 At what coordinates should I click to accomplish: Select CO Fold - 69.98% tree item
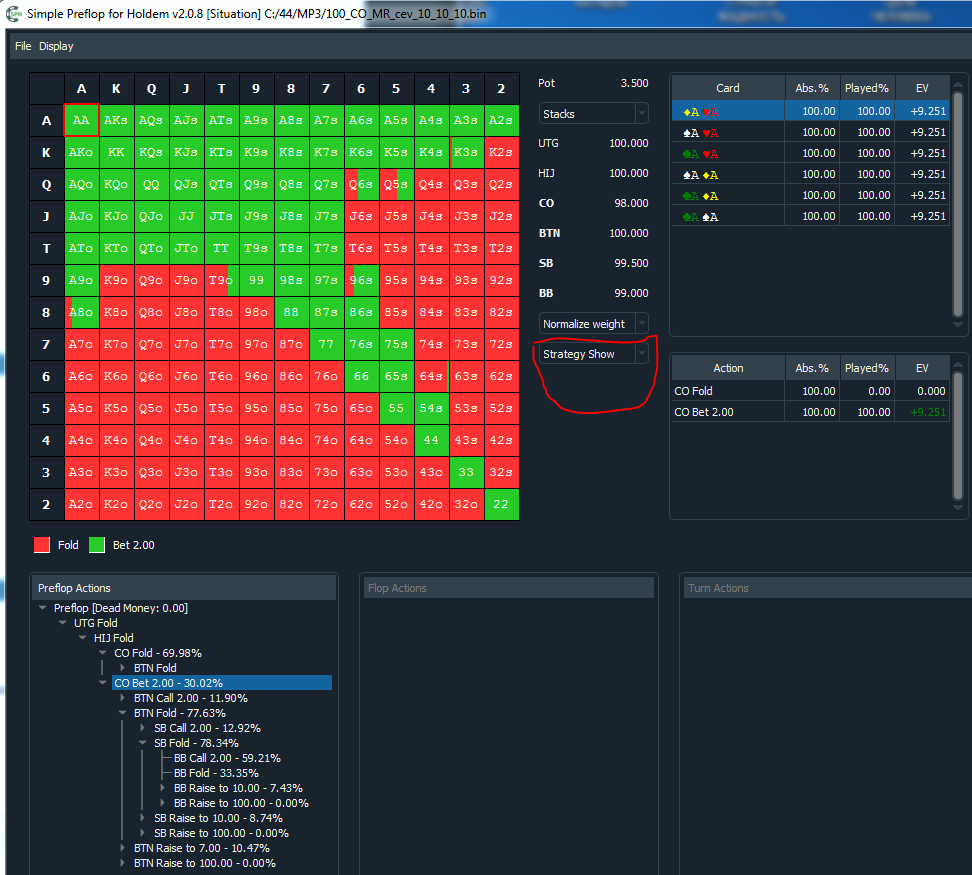(157, 653)
